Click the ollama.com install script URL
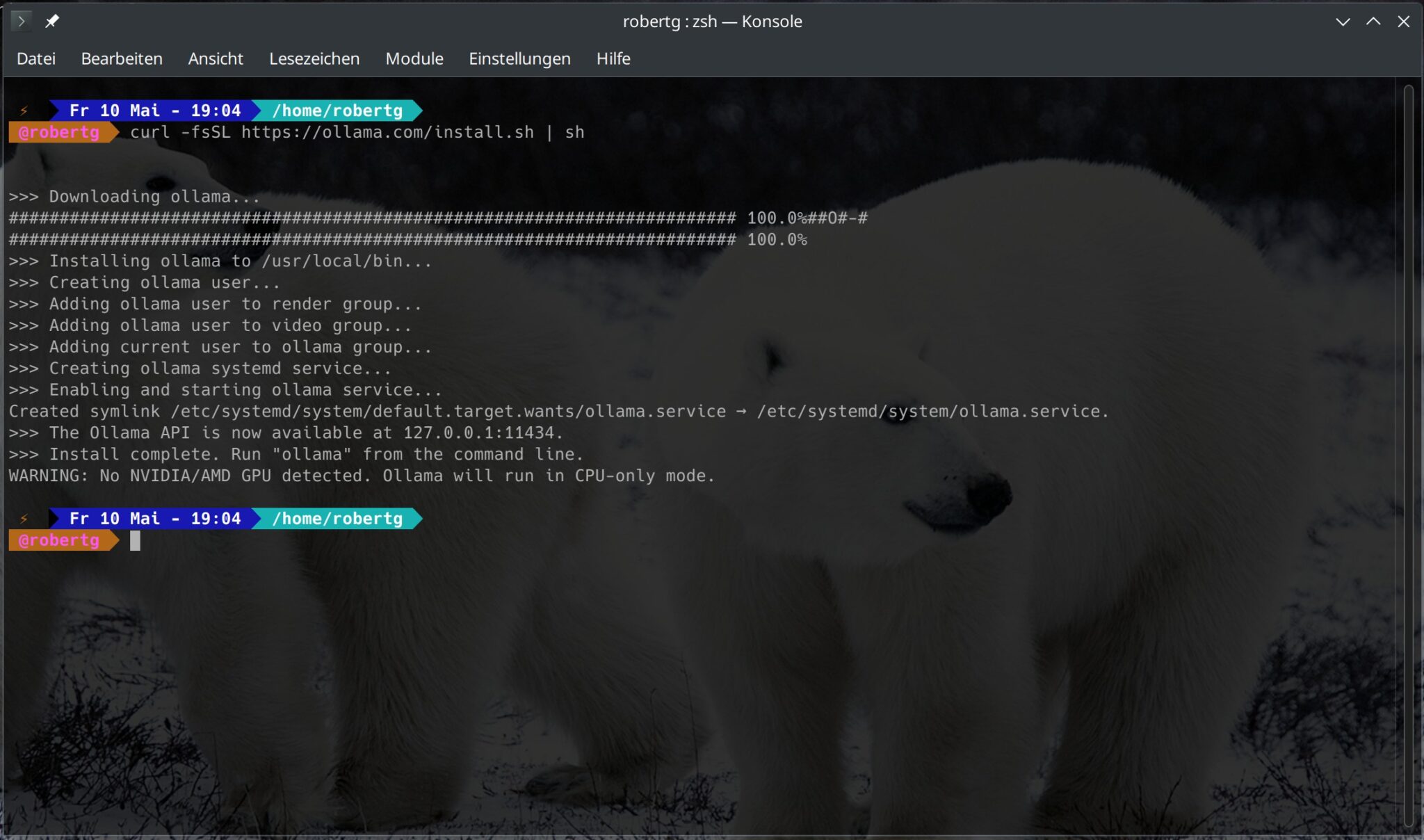This screenshot has height=840, width=1424. pyautogui.click(x=387, y=131)
